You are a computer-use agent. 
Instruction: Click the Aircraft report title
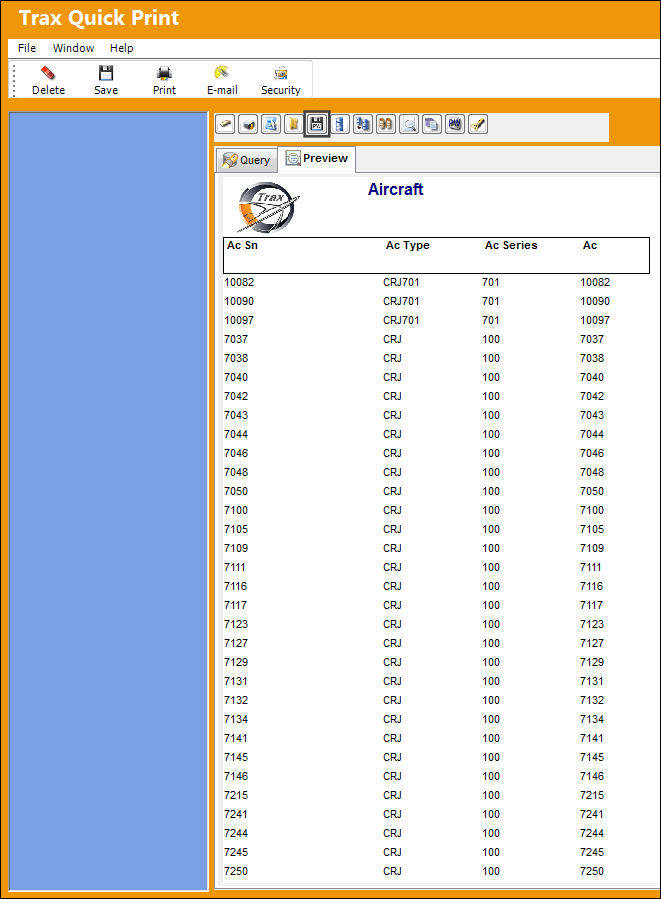click(396, 189)
